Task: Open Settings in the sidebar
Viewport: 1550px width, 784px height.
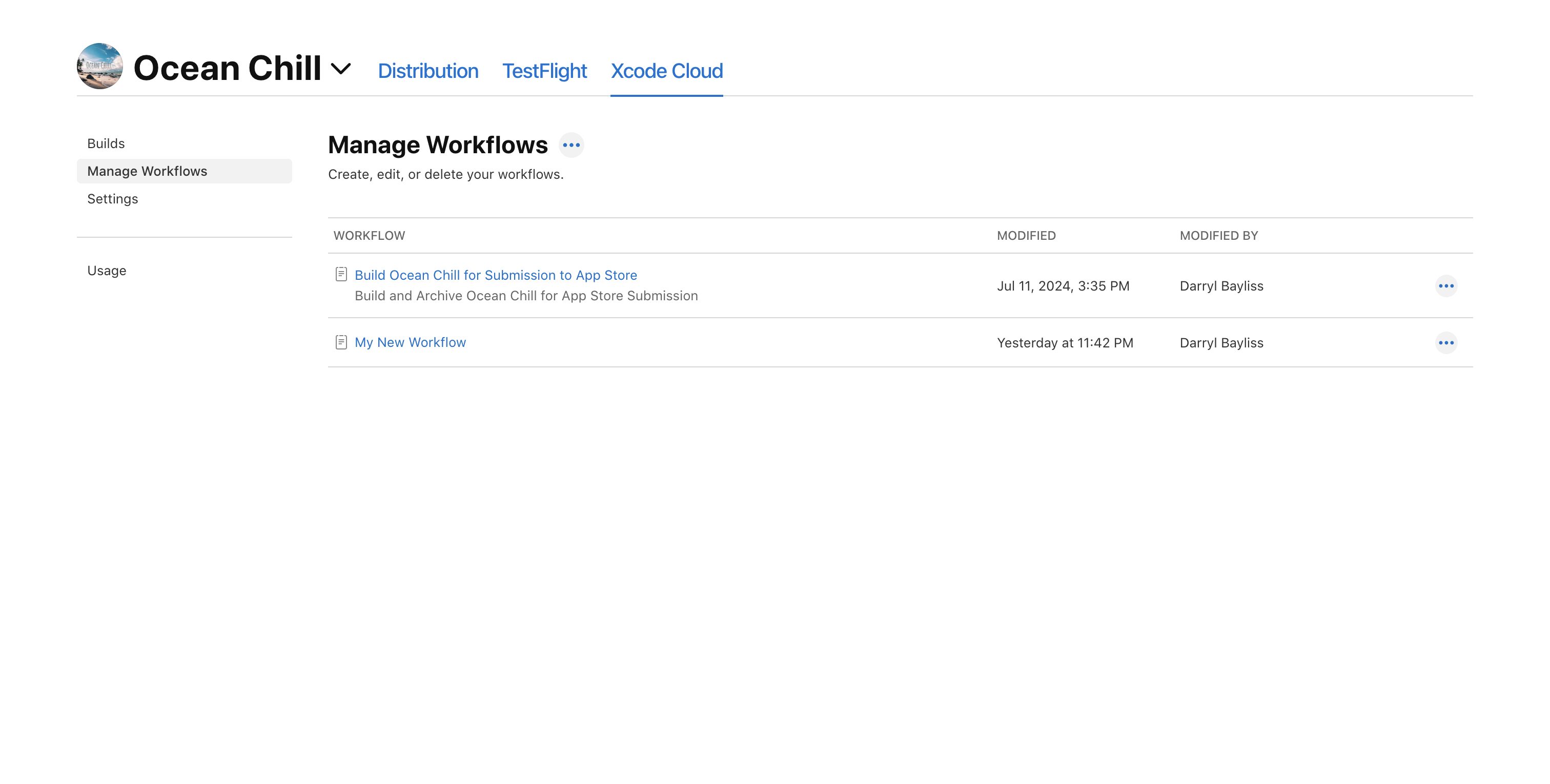Action: (113, 198)
